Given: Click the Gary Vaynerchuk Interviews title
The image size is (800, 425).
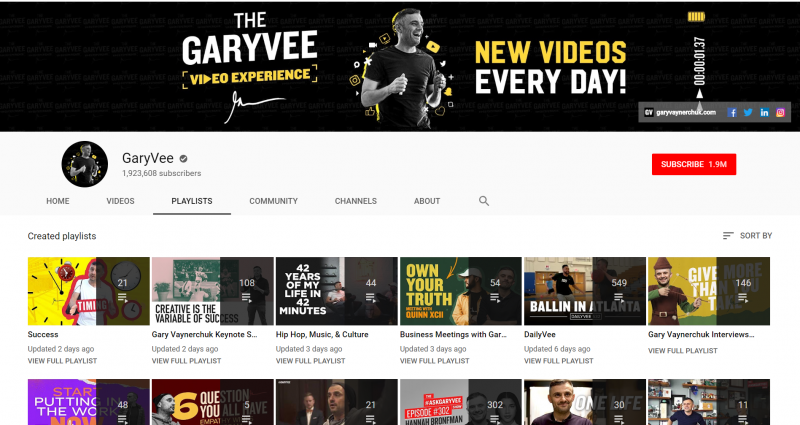Looking at the screenshot, I should coord(701,335).
